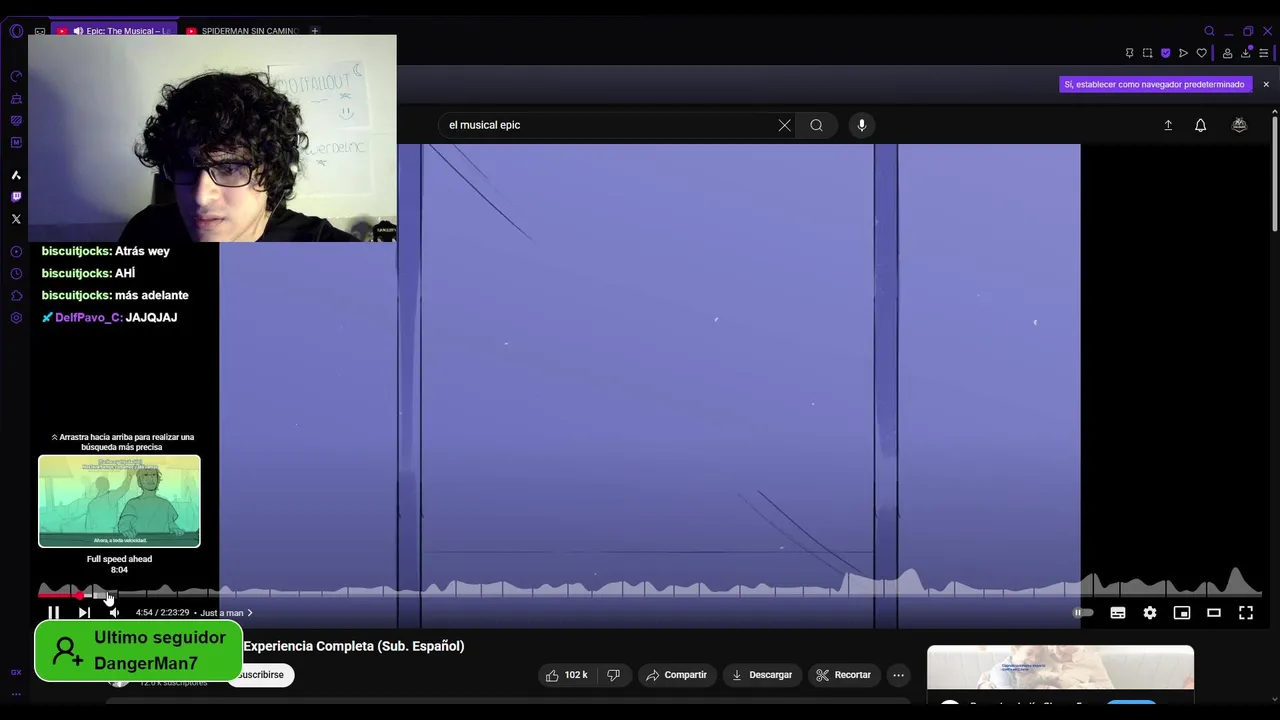Open History clock icon in sidebar
This screenshot has width=1280, height=720.
(x=16, y=274)
